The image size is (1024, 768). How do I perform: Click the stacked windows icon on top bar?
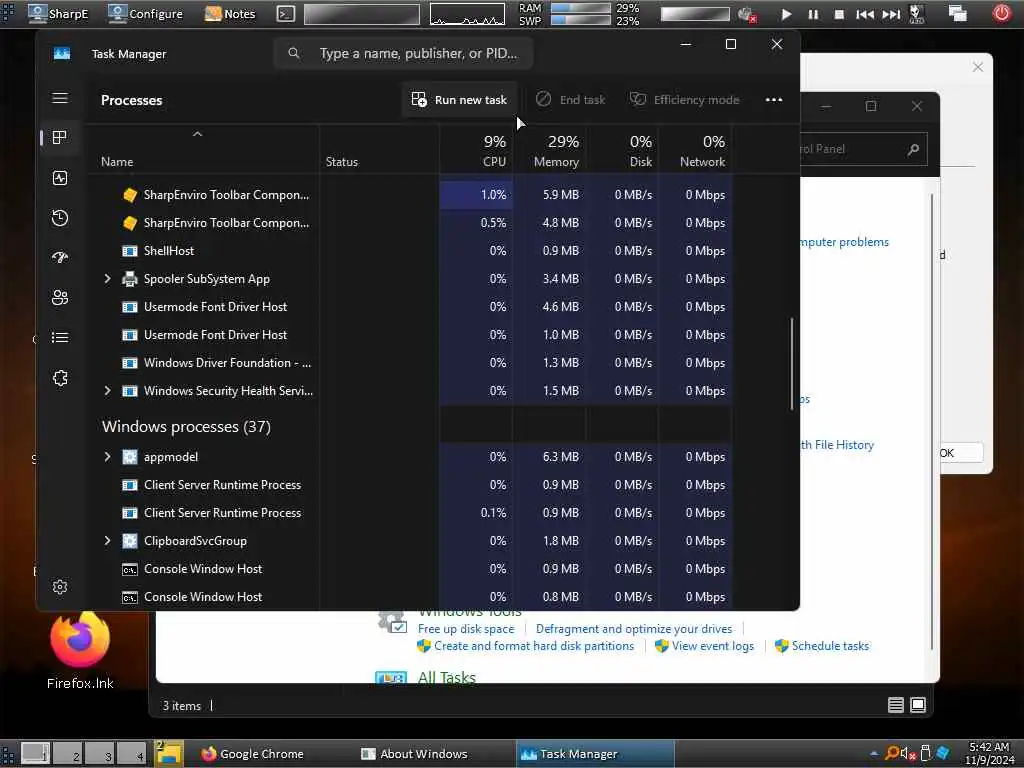point(957,13)
